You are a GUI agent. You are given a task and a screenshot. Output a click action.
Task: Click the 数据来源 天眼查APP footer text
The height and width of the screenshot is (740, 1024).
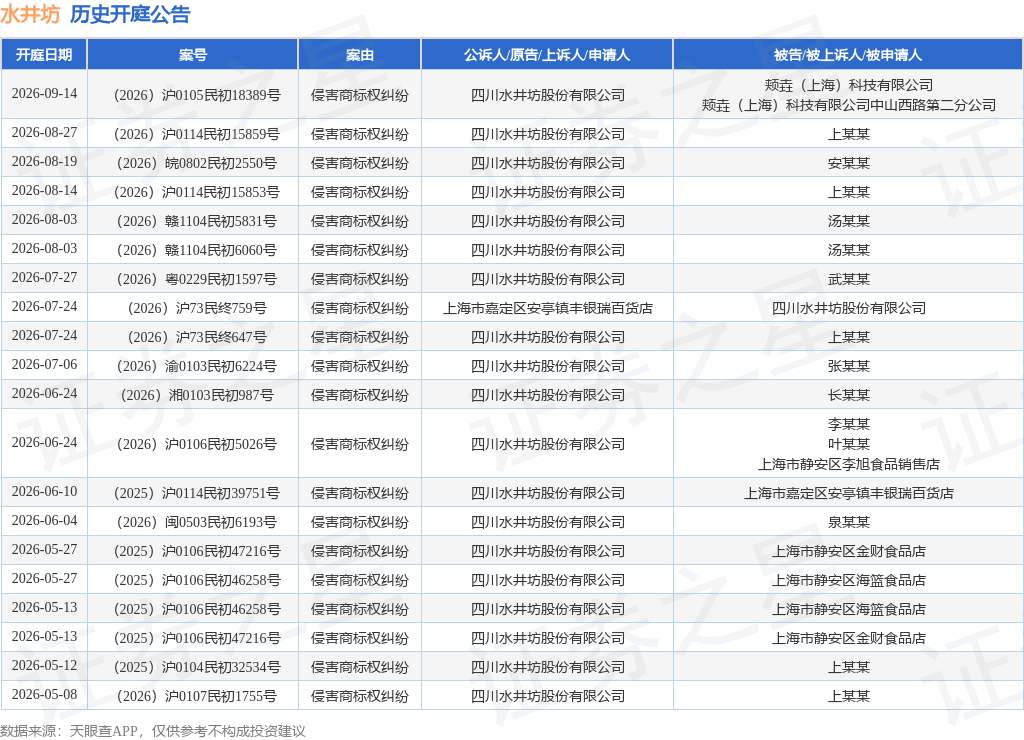[x=153, y=731]
